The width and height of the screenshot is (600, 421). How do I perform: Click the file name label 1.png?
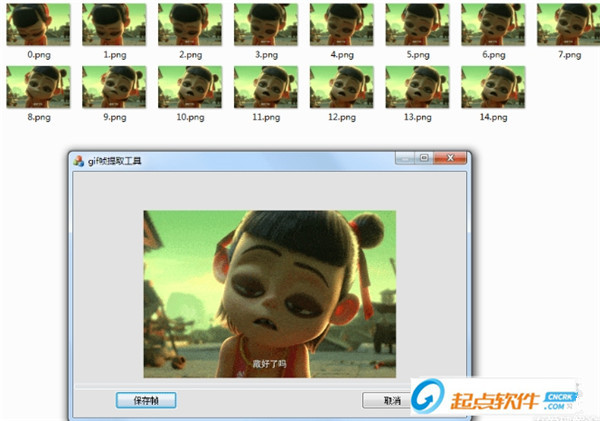[114, 55]
